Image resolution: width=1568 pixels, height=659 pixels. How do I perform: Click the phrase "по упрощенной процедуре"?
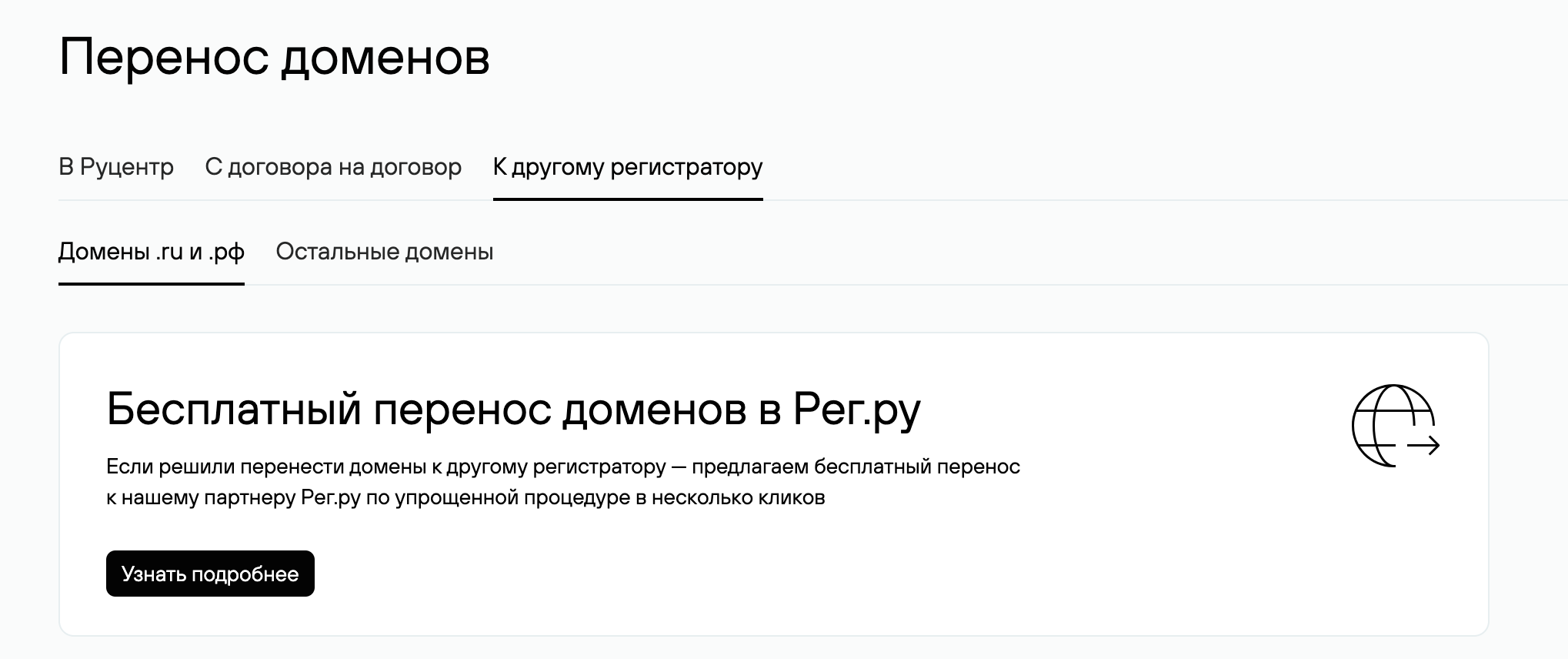pyautogui.click(x=497, y=497)
